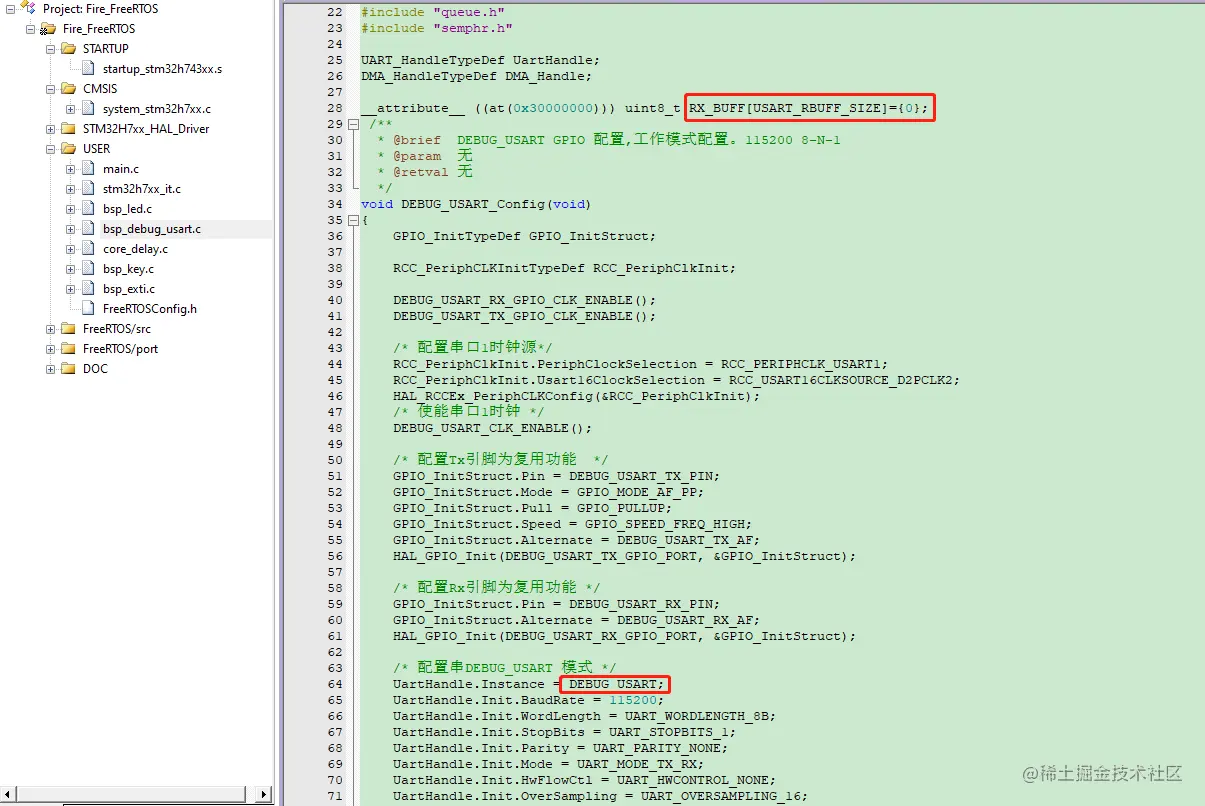Click the Project: Fire_FreeRTOS root icon
Screen dimensions: 1205x806
click(x=28, y=8)
